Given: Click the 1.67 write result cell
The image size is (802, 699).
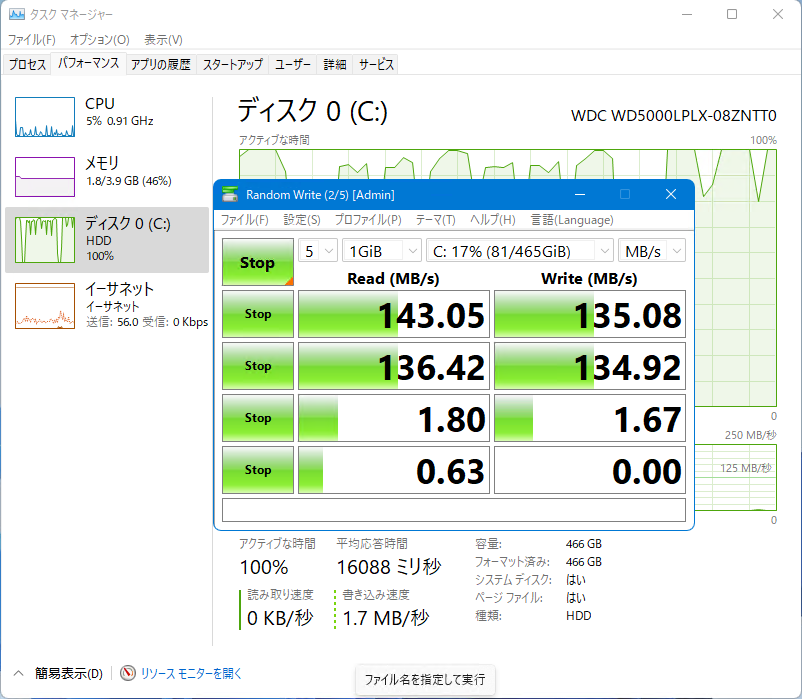Looking at the screenshot, I should 590,418.
